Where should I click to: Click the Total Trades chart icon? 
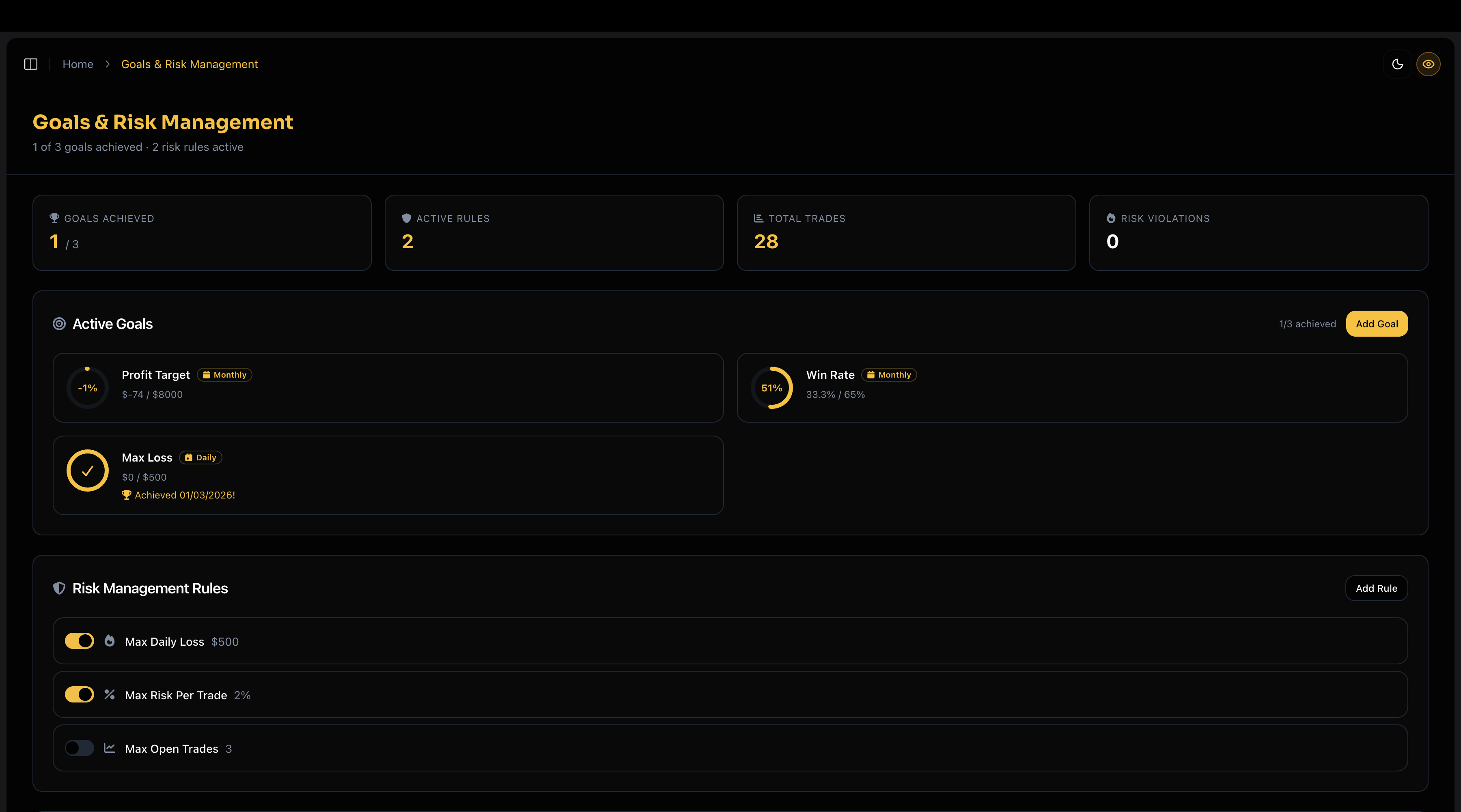[x=758, y=218]
